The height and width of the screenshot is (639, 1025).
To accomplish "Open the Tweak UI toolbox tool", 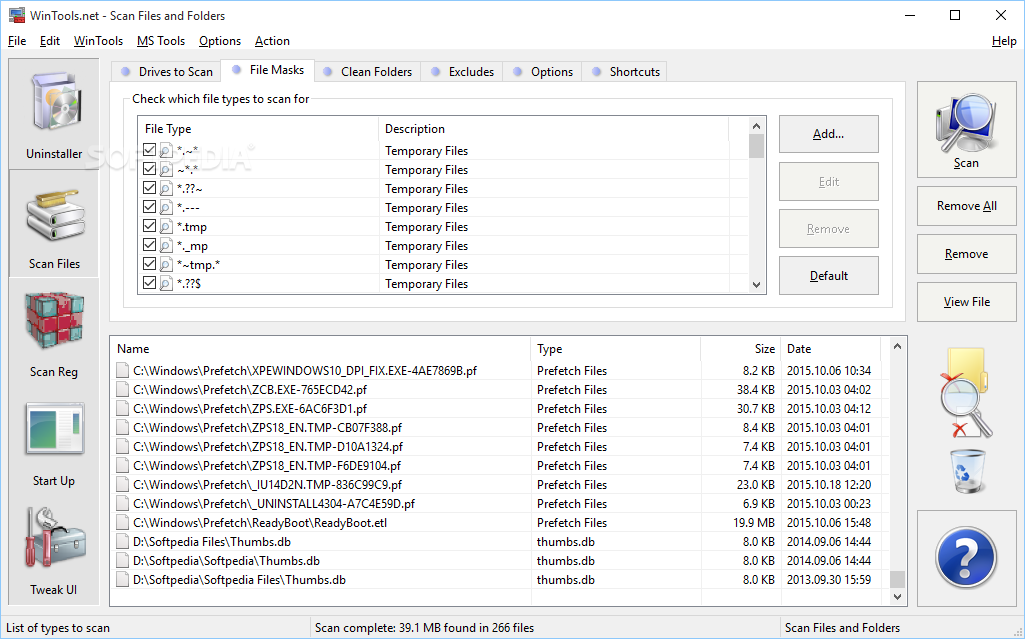I will click(54, 550).
